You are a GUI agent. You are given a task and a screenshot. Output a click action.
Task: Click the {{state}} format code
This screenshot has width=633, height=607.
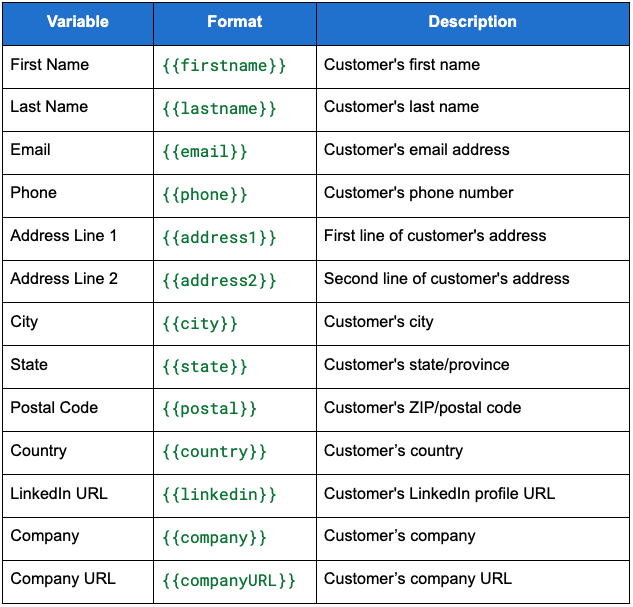(205, 367)
